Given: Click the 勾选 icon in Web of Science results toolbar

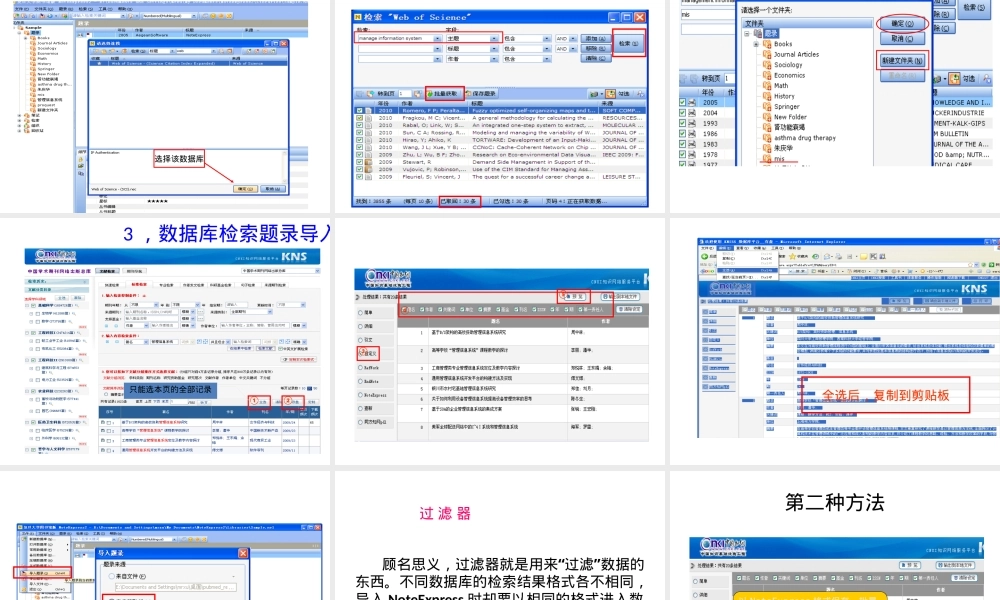Looking at the screenshot, I should [610, 94].
